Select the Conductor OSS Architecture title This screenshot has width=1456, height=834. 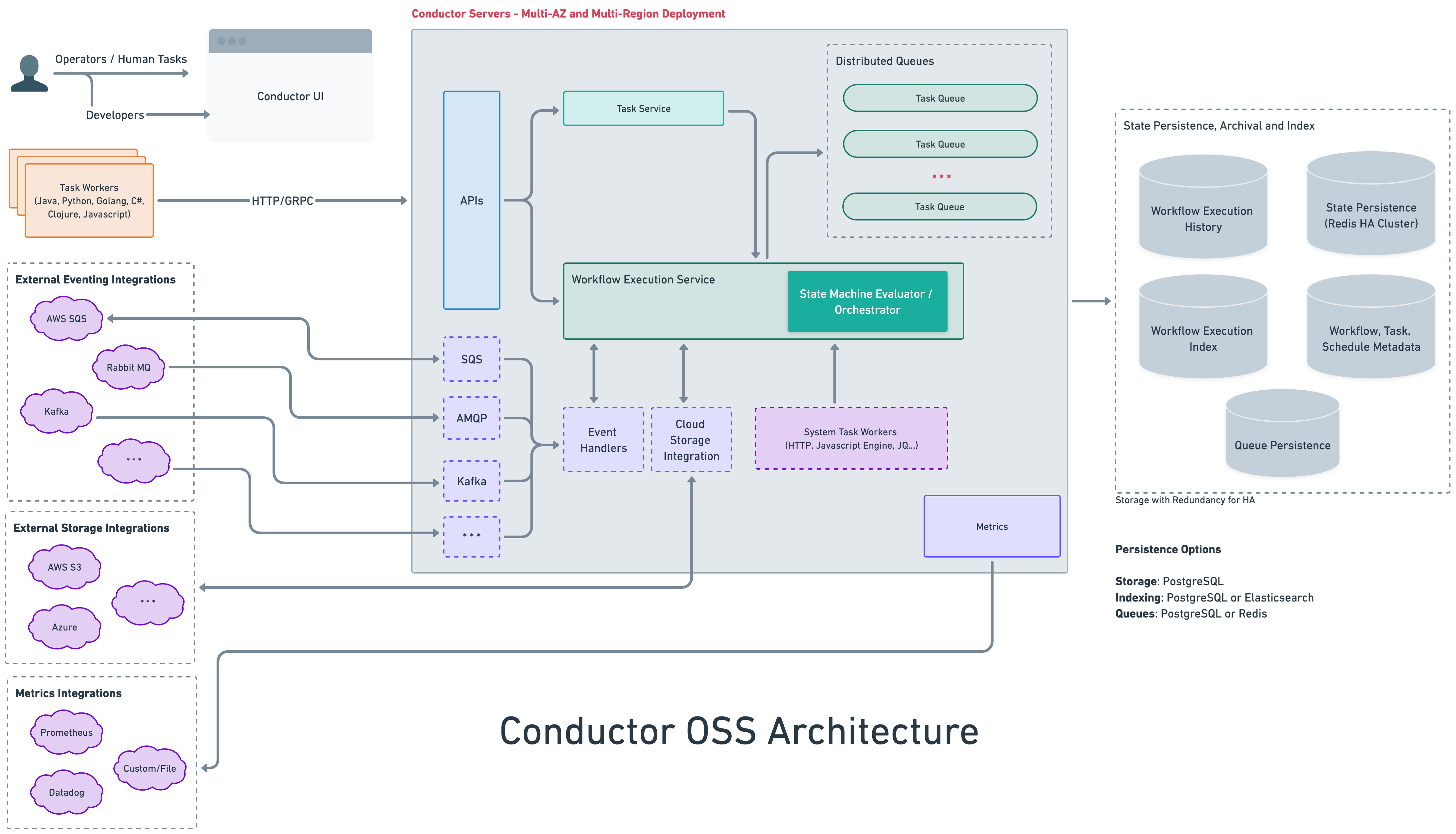pyautogui.click(x=739, y=731)
